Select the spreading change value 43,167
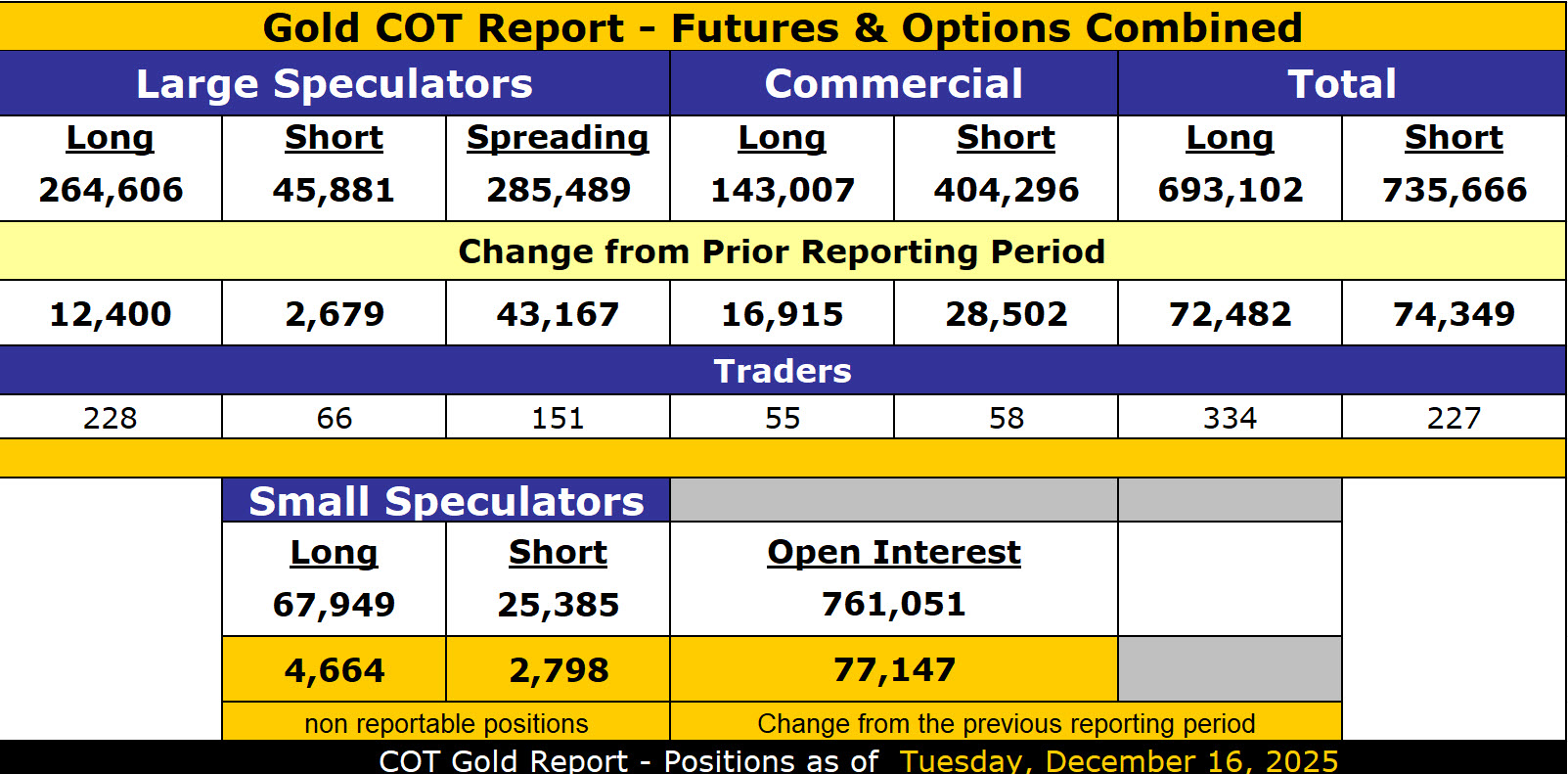The width and height of the screenshot is (1568, 774). (x=558, y=314)
